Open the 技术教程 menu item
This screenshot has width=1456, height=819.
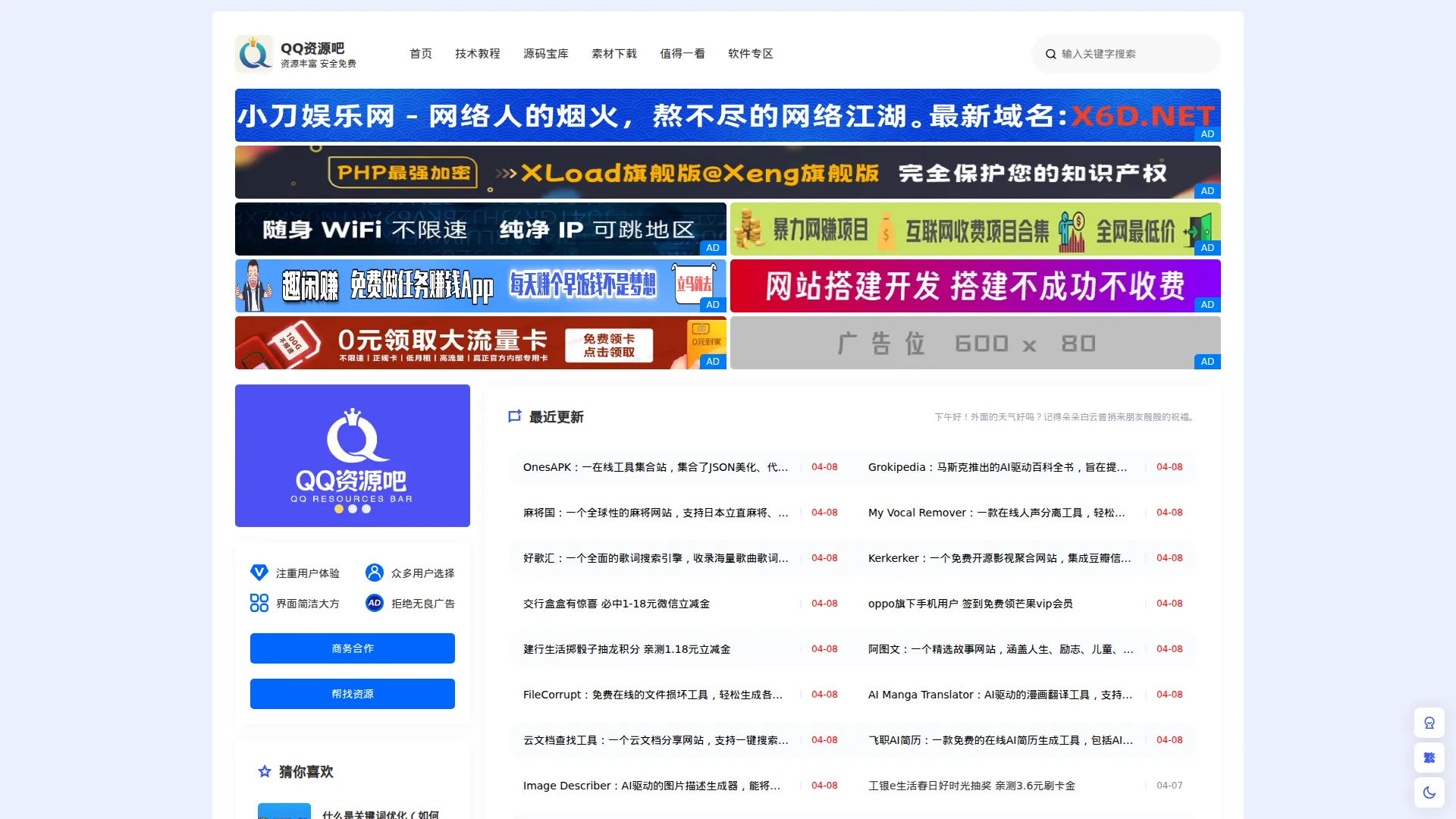[477, 54]
